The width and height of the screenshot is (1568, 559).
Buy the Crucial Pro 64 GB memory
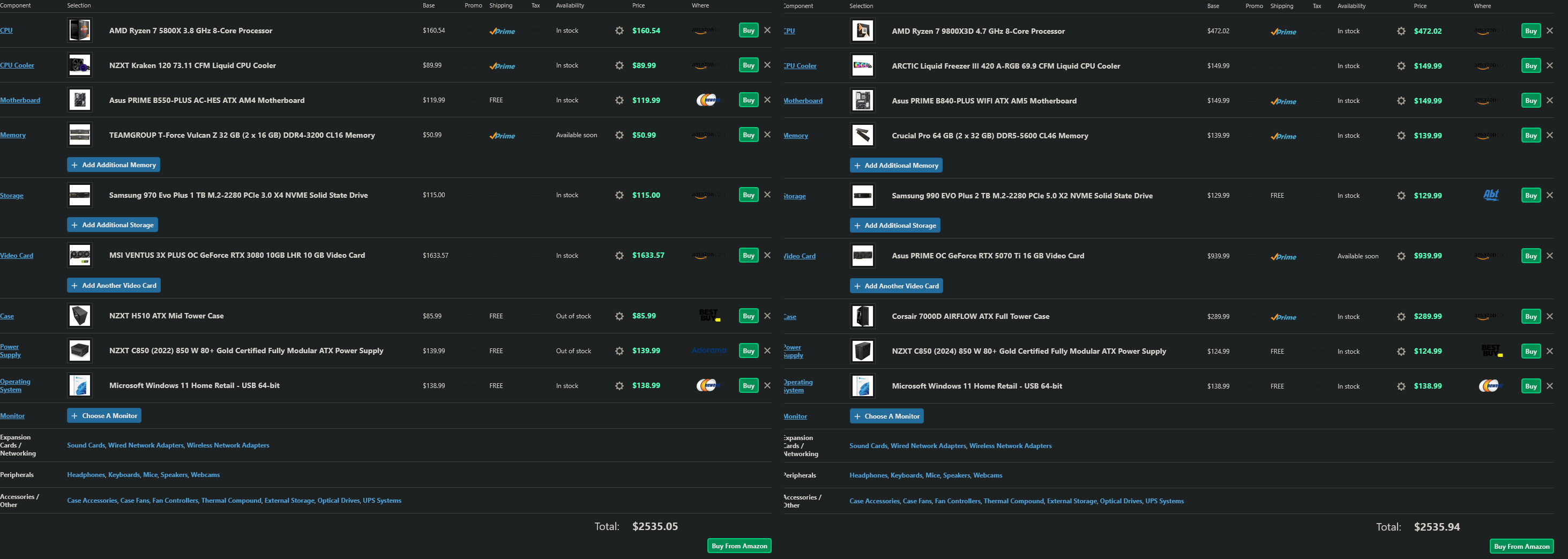point(1531,136)
